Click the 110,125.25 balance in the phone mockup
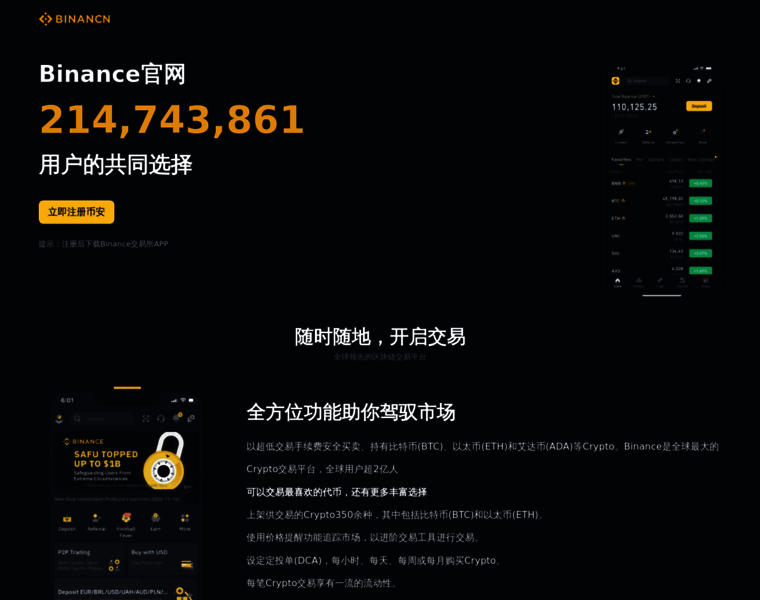This screenshot has height=600, width=760. [634, 107]
